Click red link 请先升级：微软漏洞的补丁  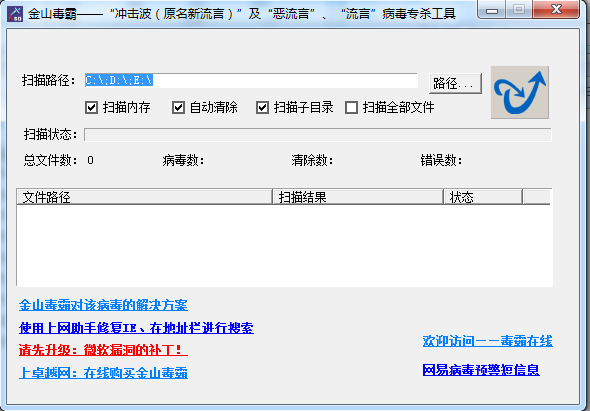pos(103,350)
